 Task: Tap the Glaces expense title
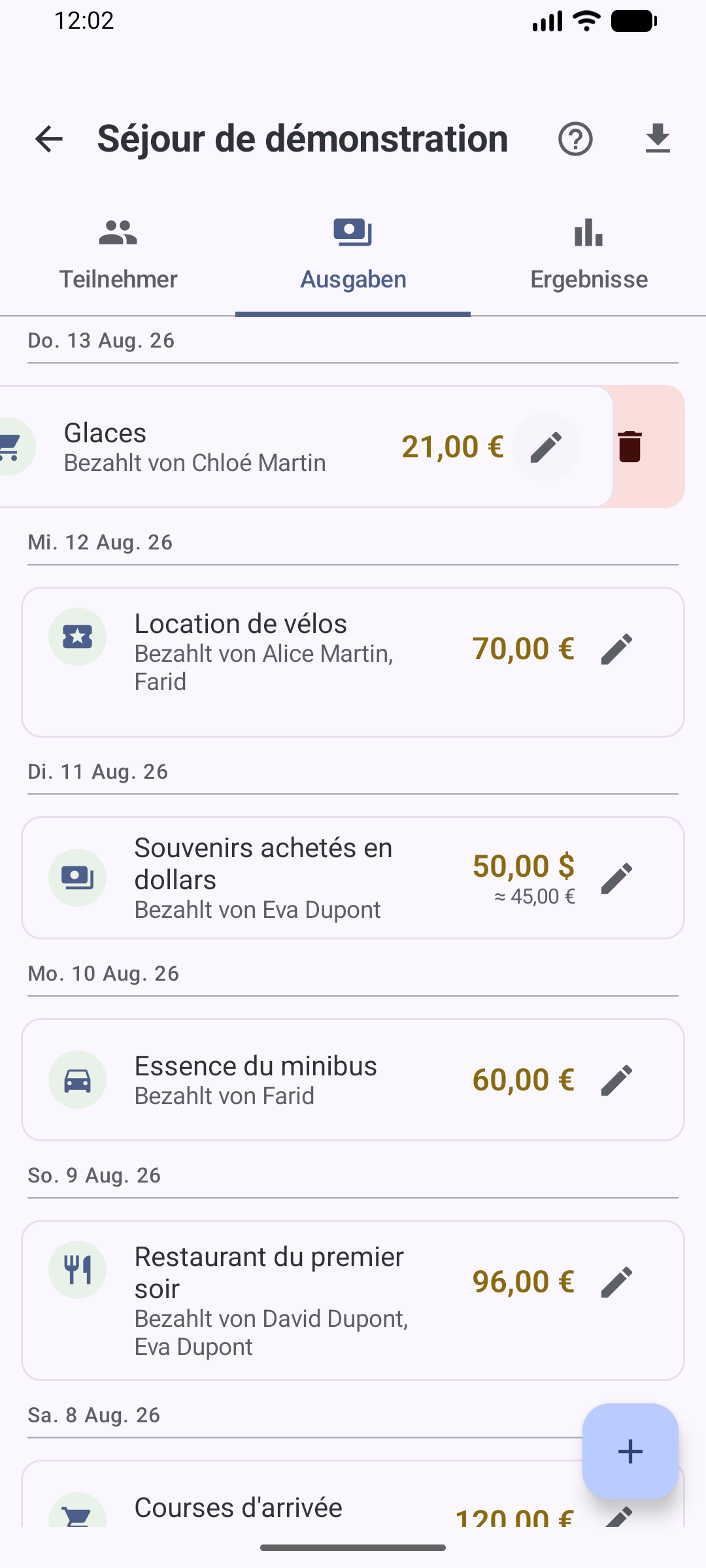click(x=105, y=433)
